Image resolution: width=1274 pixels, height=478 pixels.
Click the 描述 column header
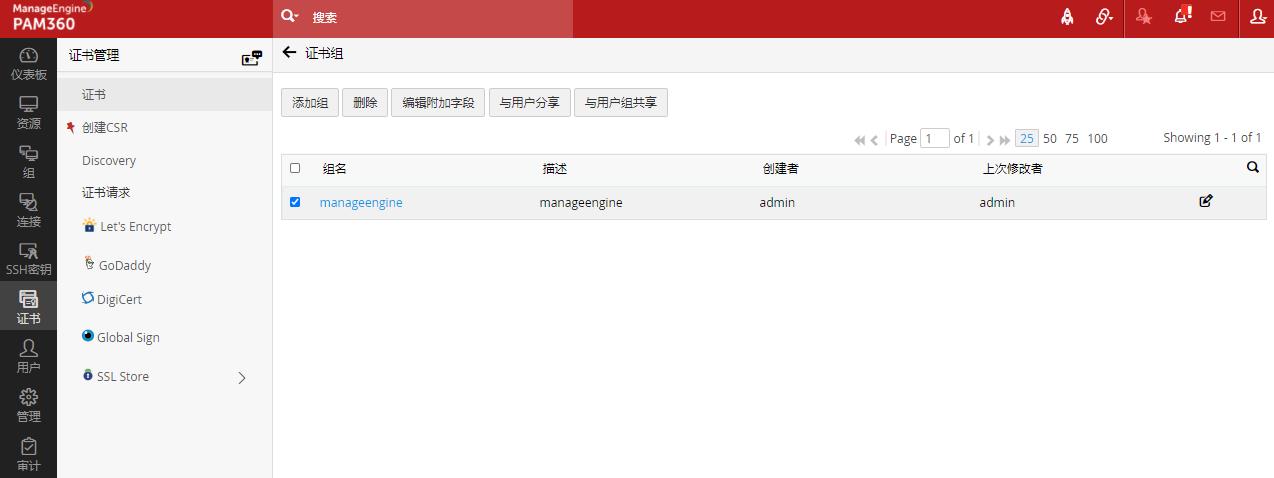pyautogui.click(x=555, y=169)
